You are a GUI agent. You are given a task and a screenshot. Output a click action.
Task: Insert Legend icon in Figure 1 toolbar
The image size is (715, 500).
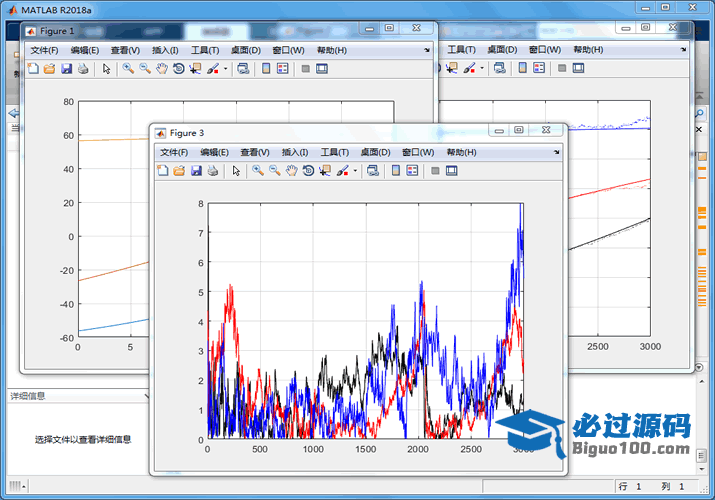[283, 69]
